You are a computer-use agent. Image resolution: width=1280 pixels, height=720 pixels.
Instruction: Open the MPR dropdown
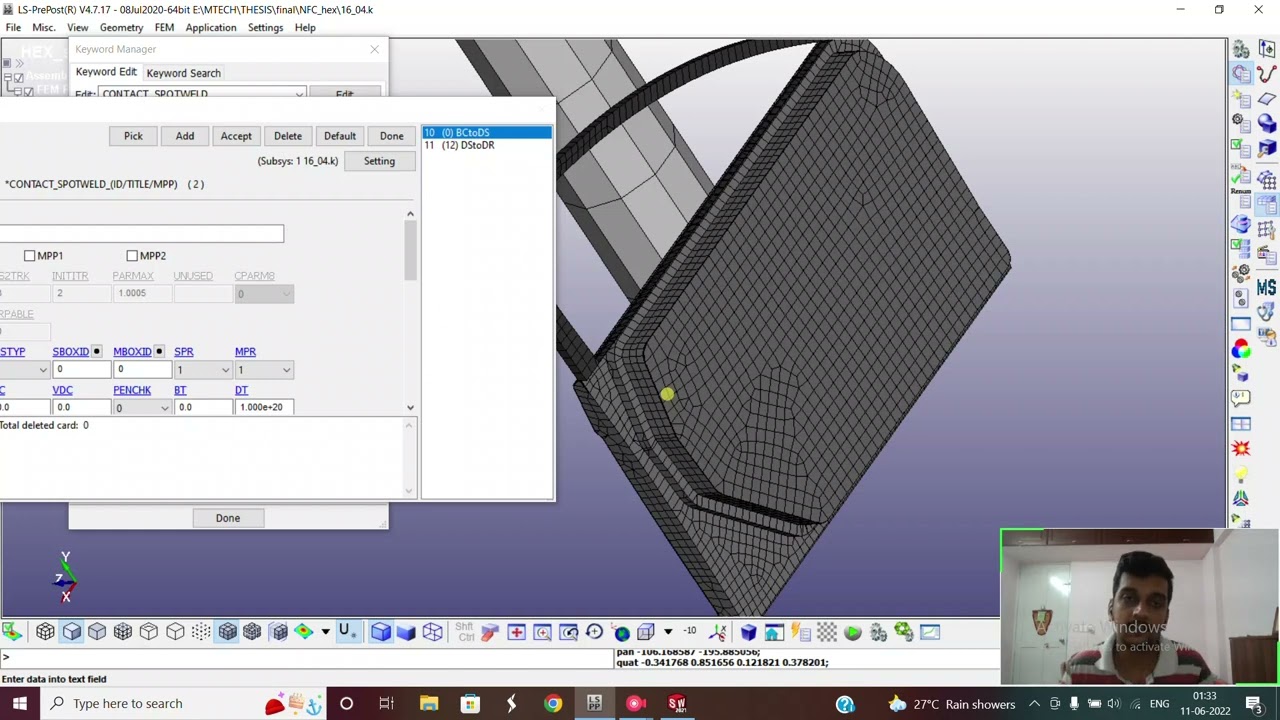pyautogui.click(x=264, y=370)
